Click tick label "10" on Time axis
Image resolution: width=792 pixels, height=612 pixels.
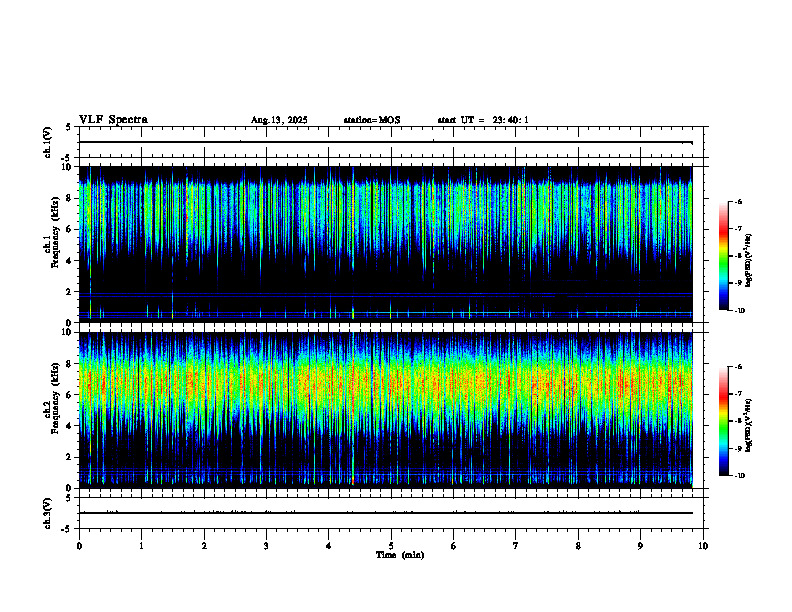703,546
